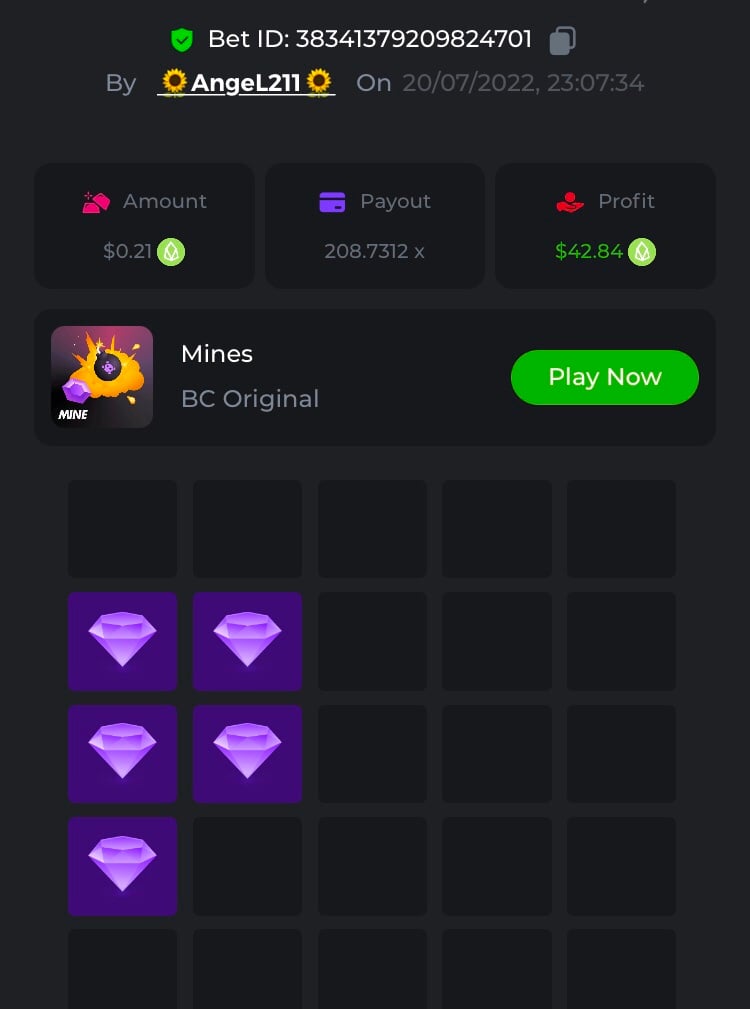Click the coin icon beside $42.84
The image size is (750, 1009).
tap(642, 252)
